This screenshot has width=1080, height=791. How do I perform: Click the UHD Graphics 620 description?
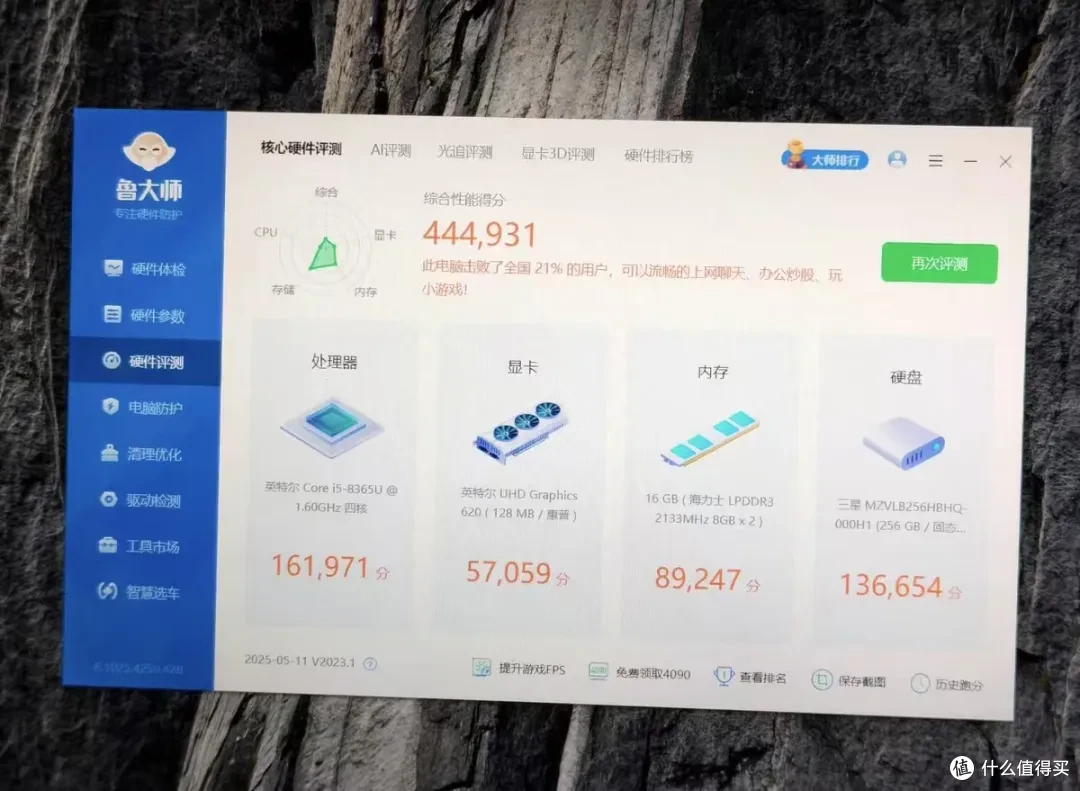click(519, 503)
